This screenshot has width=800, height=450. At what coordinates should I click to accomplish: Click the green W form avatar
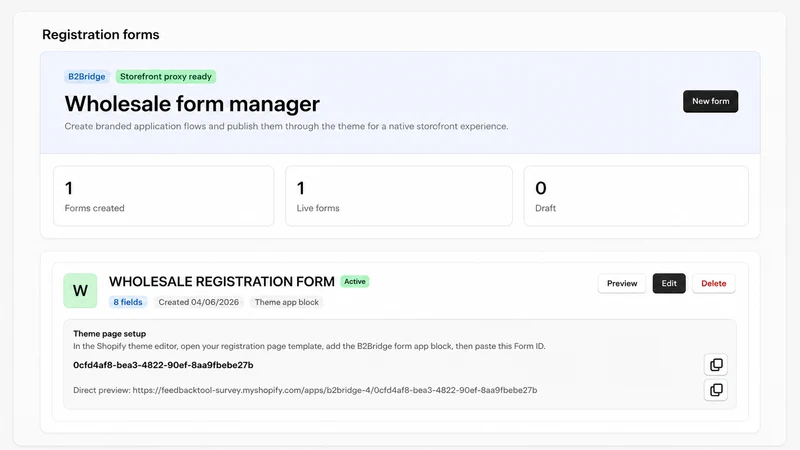pos(80,290)
